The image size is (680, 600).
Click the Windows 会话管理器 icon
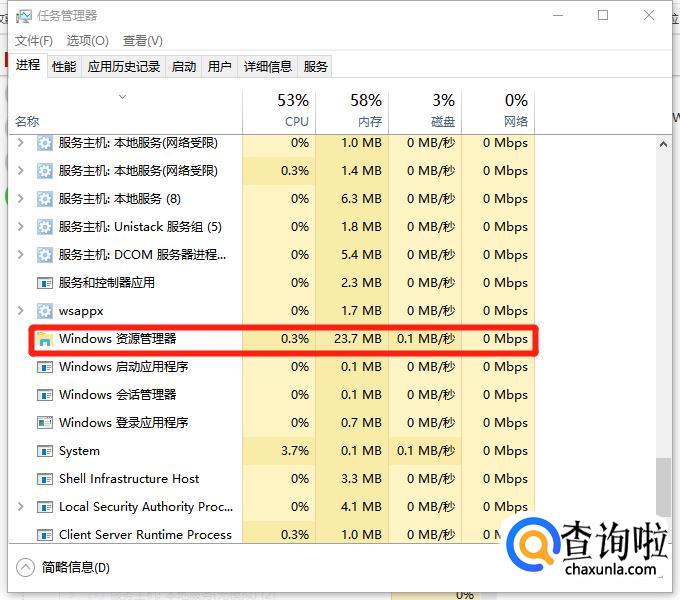[45, 395]
